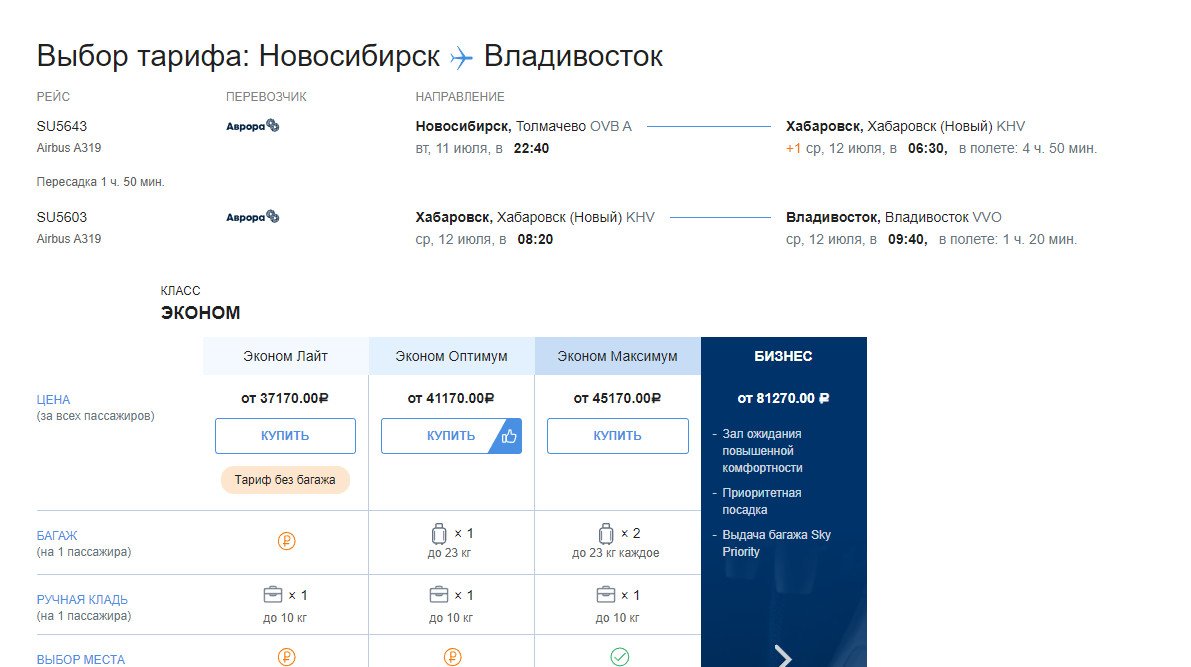Screen dimensions: 1191x667
Task: Click the paid seat selection ruble icon for Эконом Оптимум
Action: click(453, 657)
